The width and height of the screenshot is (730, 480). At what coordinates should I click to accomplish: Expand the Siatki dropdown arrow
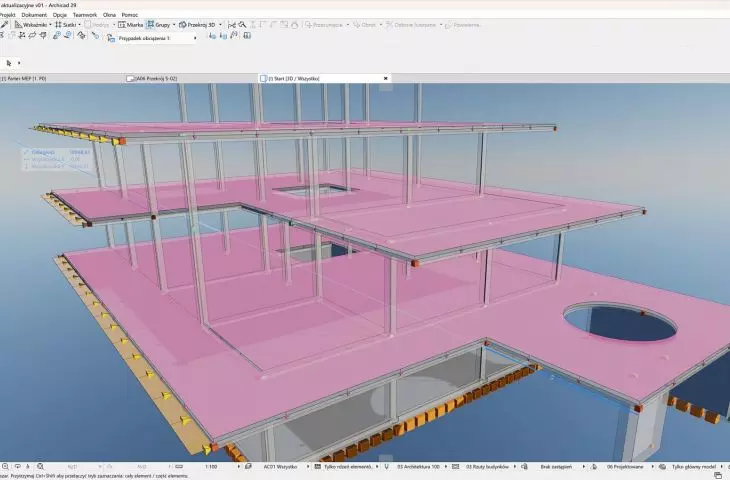(79, 25)
